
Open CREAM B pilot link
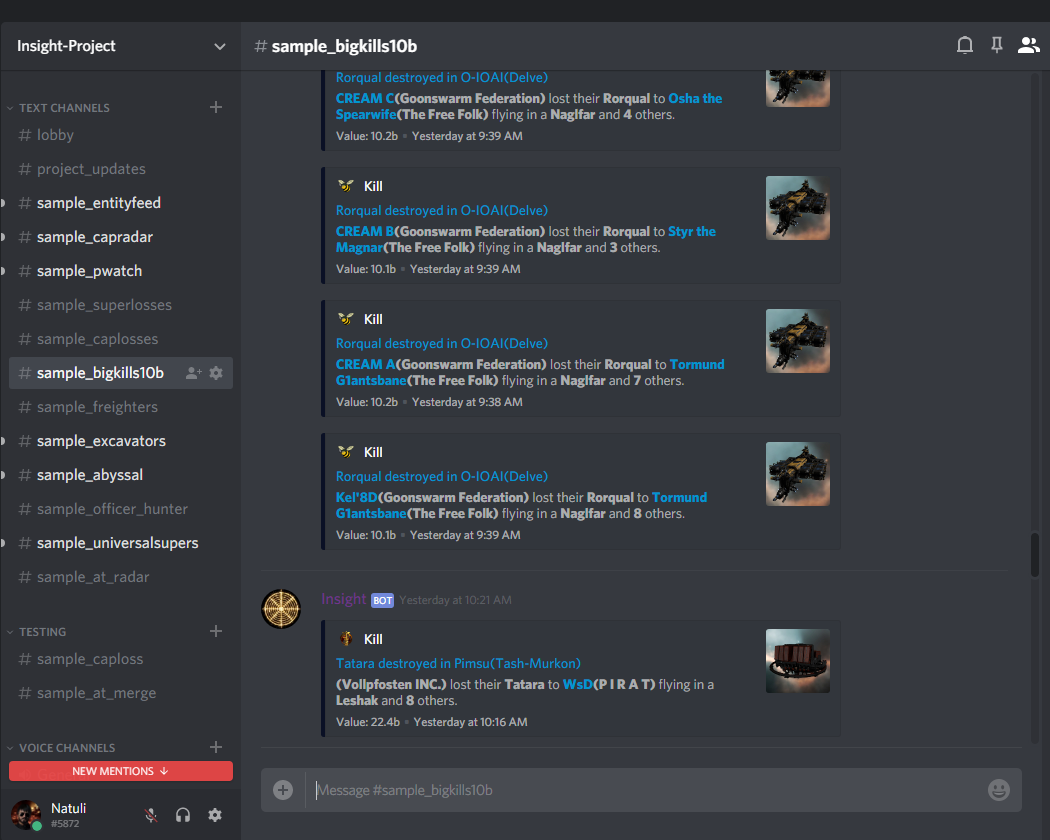point(365,231)
